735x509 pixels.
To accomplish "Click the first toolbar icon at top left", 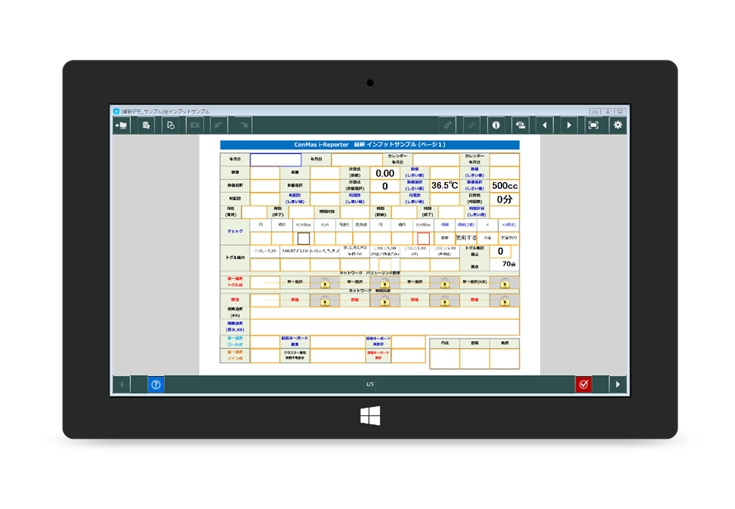I will pos(121,125).
